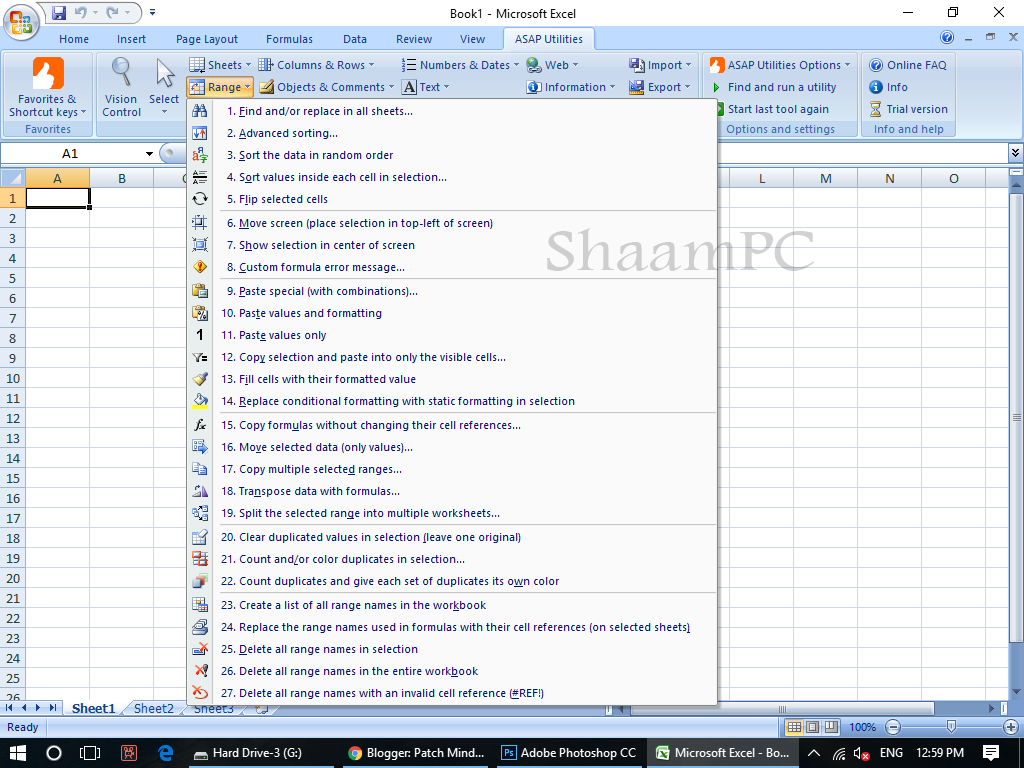
Task: Switch to the Review ribbon tab
Action: pos(414,39)
